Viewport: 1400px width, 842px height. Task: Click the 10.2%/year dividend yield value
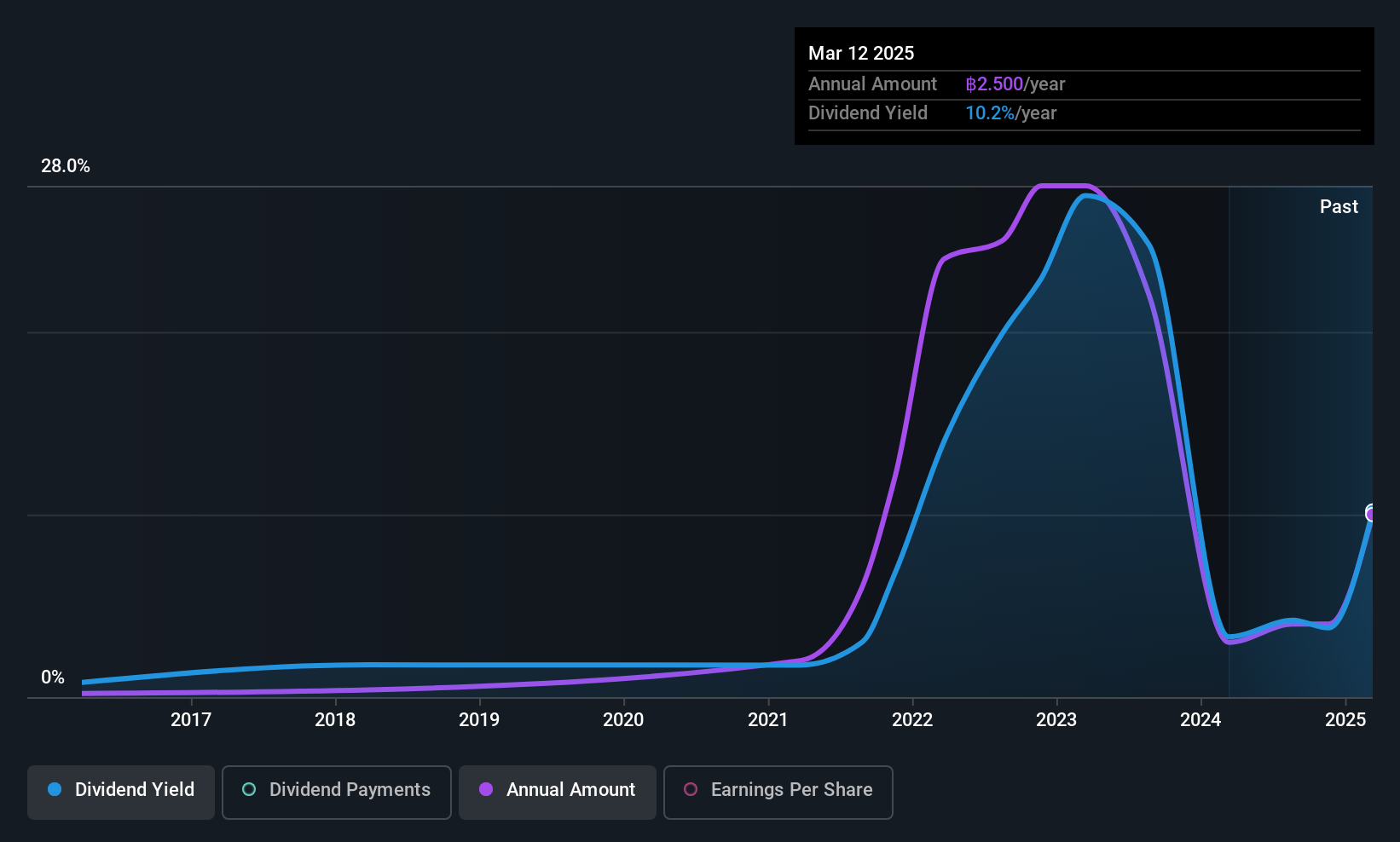point(1011,113)
